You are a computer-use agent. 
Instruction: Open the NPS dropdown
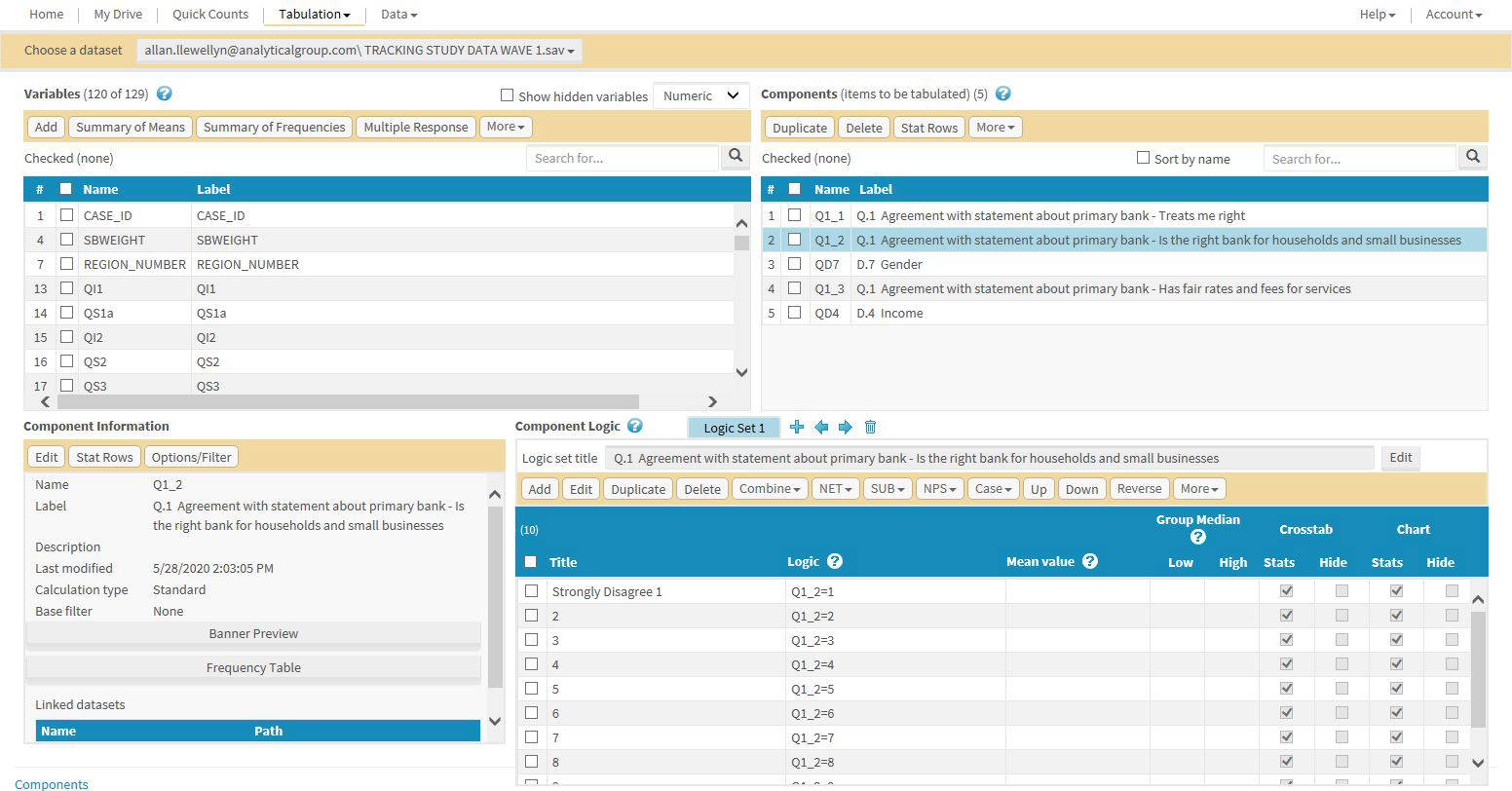939,489
